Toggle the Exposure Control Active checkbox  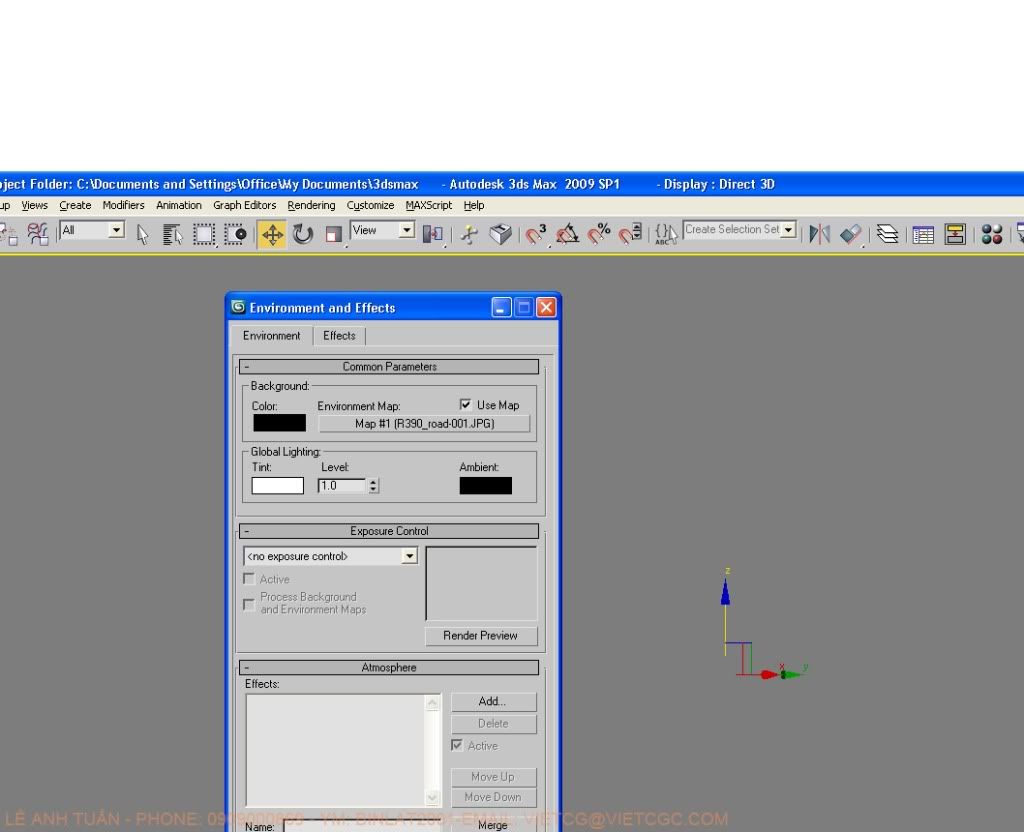249,579
